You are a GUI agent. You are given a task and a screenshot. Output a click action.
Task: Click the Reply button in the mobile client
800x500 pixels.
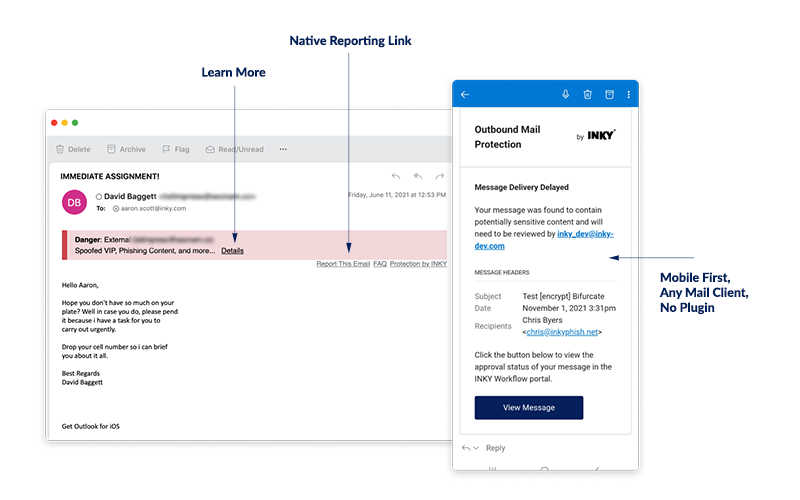click(x=495, y=448)
